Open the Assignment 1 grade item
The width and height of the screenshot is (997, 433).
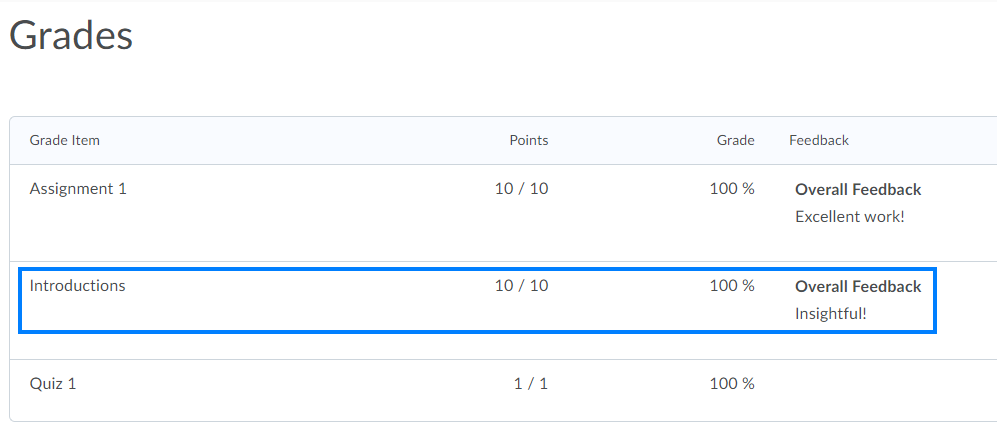pyautogui.click(x=78, y=188)
